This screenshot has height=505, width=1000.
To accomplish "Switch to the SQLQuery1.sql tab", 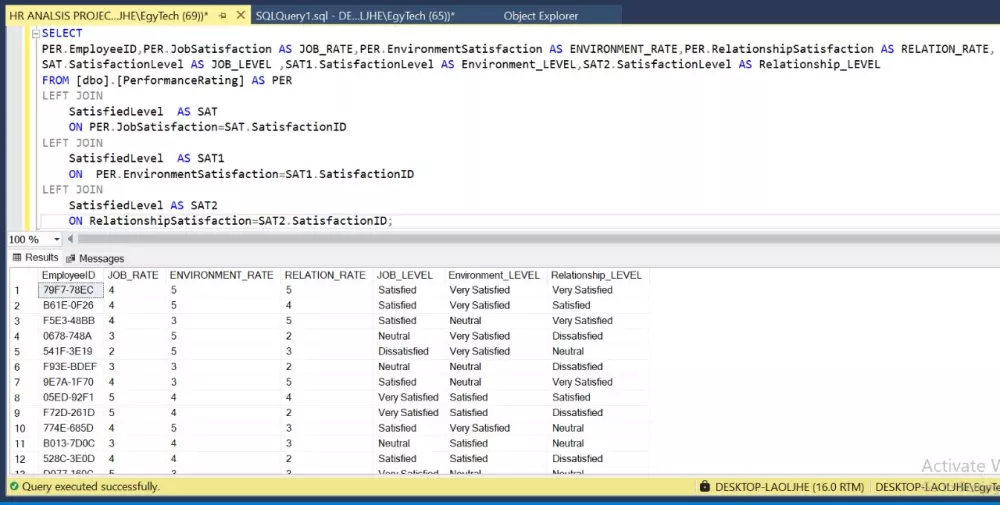I will pyautogui.click(x=355, y=16).
